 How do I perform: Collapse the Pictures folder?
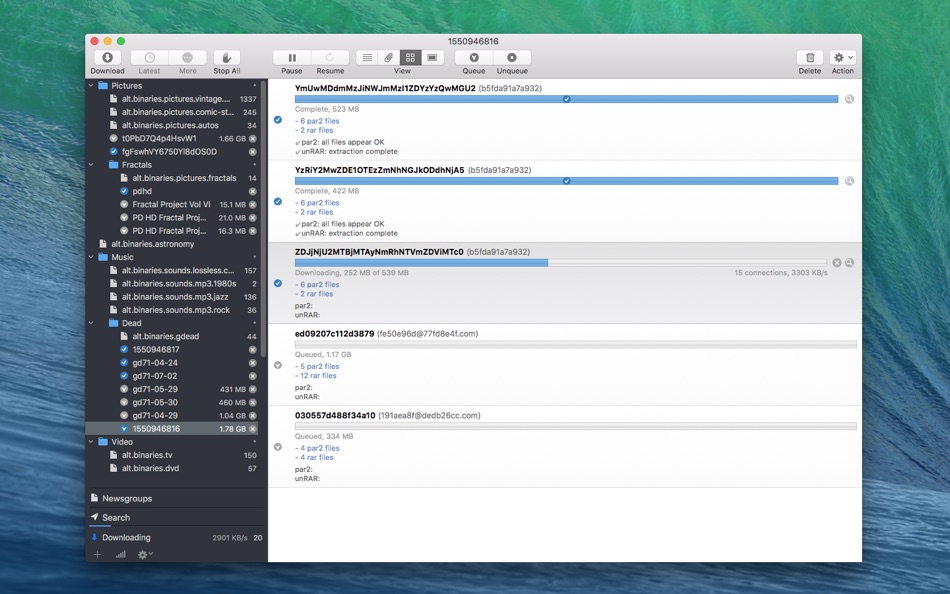tap(91, 86)
